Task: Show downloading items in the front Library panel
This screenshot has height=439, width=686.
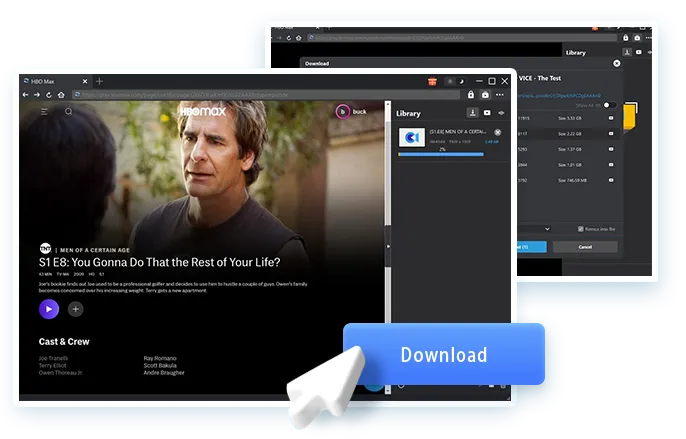Action: click(472, 113)
